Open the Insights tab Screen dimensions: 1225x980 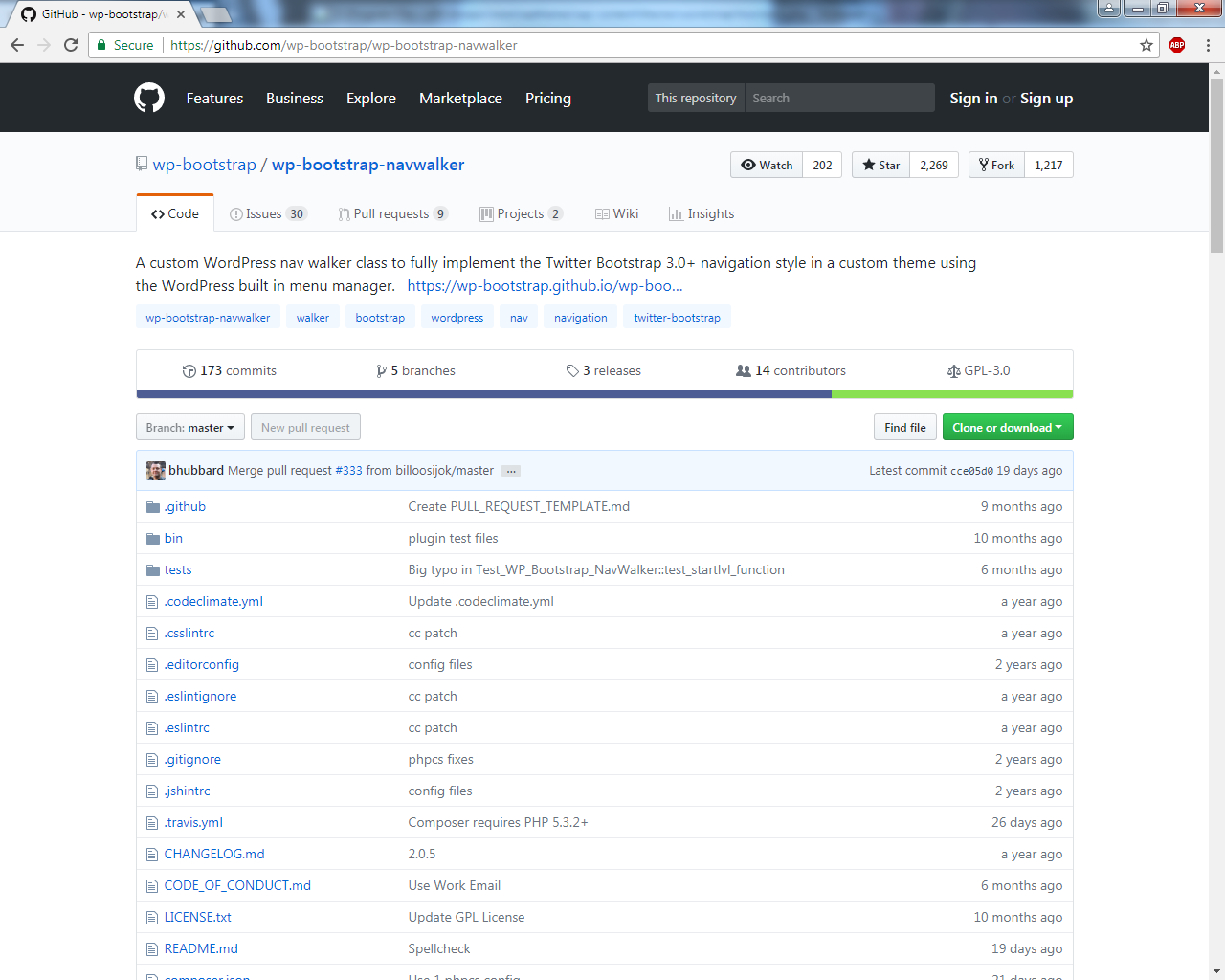702,213
